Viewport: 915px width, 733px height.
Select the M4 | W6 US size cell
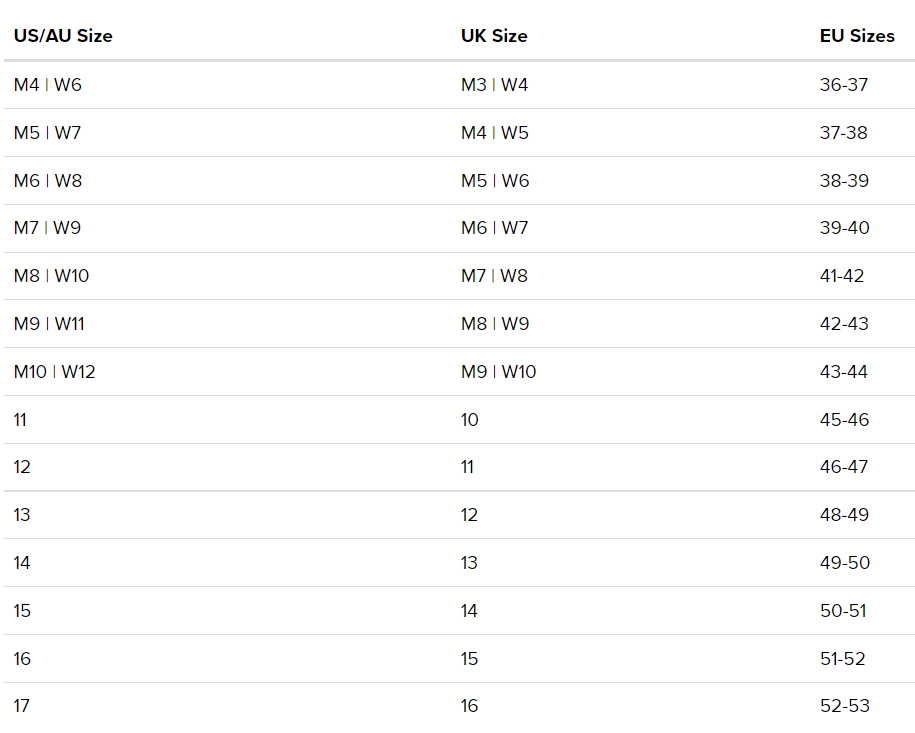48,85
